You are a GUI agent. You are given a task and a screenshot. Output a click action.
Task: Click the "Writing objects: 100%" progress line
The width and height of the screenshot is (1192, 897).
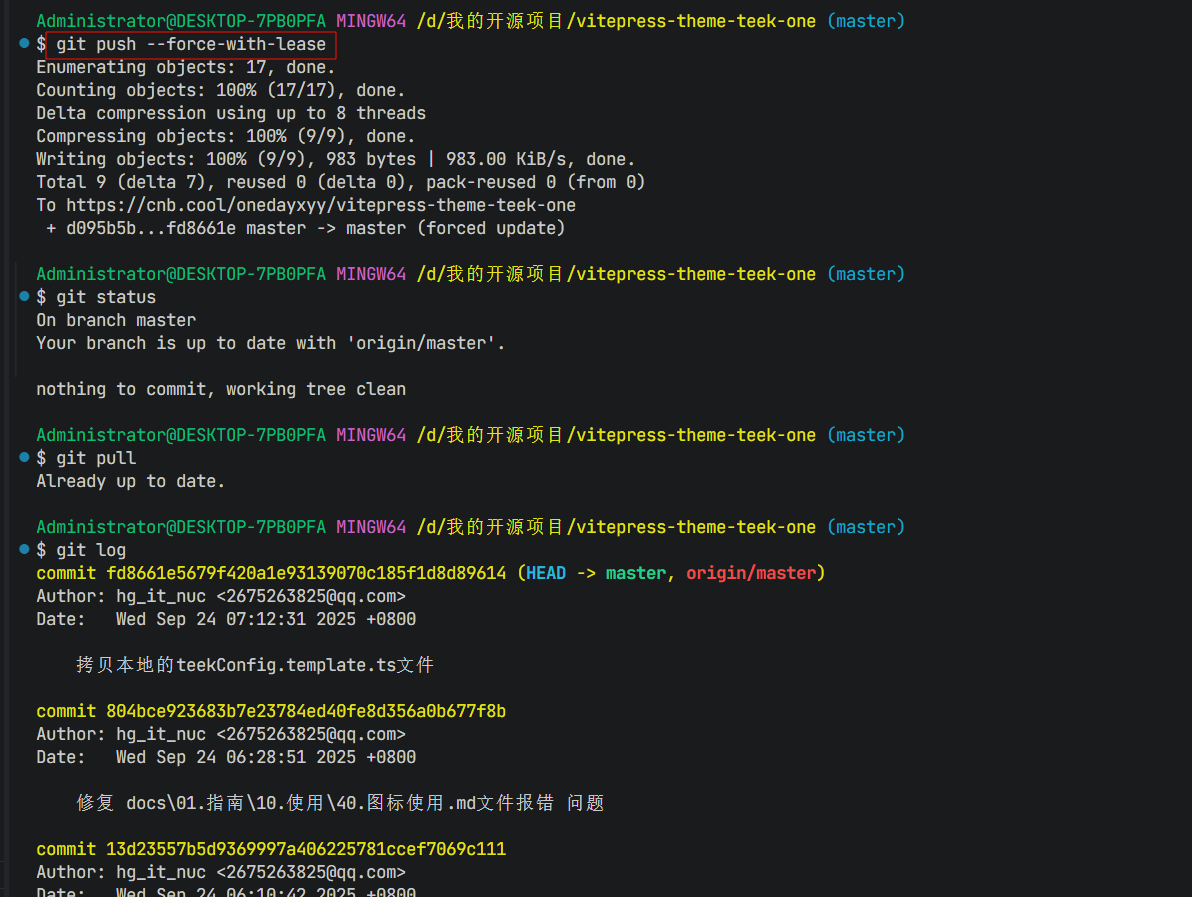coord(335,159)
